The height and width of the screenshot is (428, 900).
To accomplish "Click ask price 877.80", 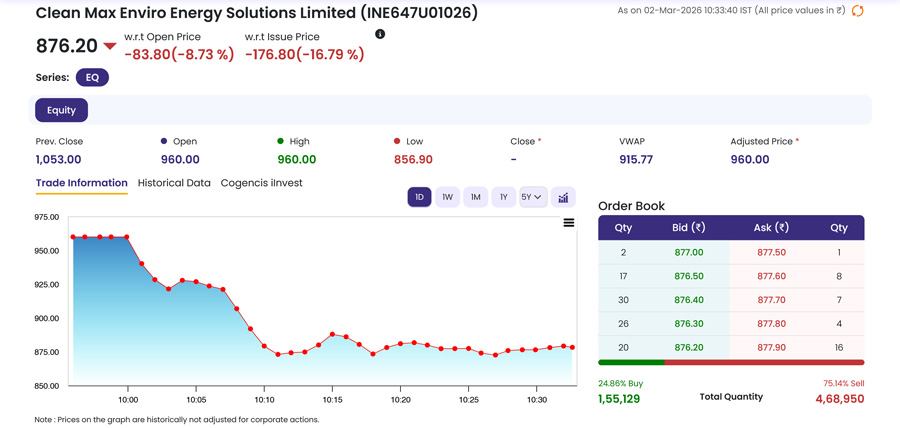I will pyautogui.click(x=771, y=324).
